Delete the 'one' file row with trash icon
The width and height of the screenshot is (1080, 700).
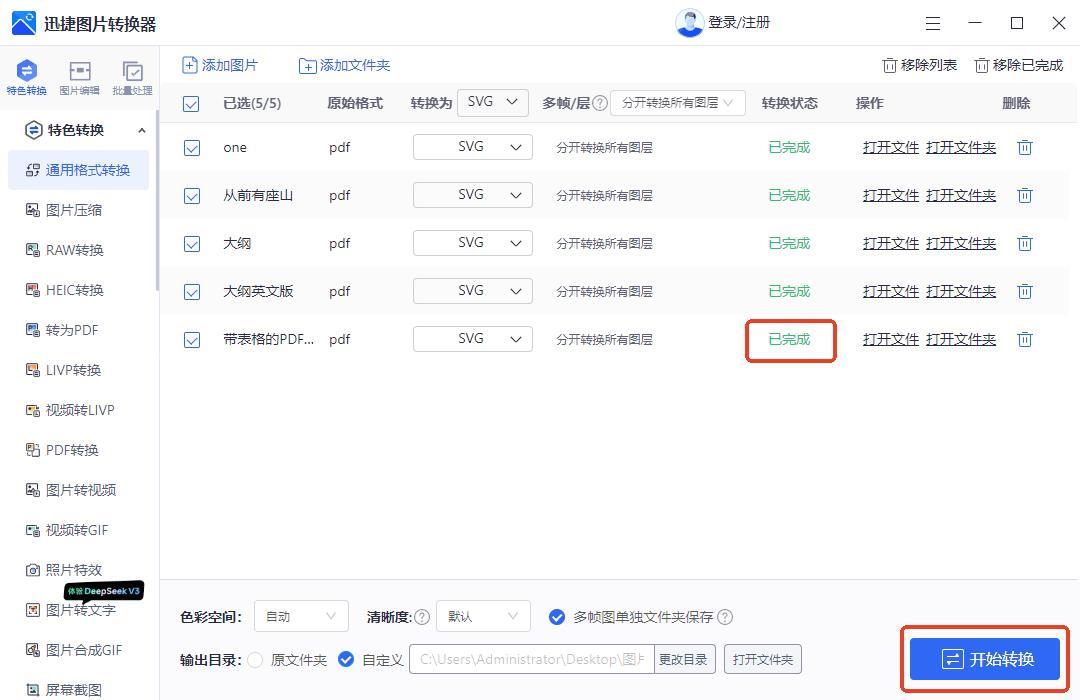(x=1024, y=148)
